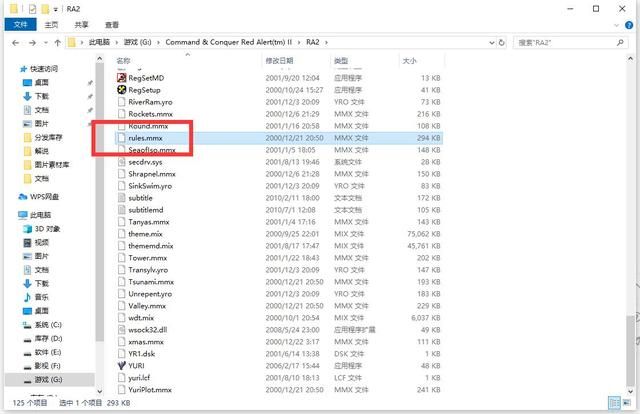This screenshot has height=414, width=640.
Task: Select file Rockets.mmx
Action: click(x=150, y=114)
